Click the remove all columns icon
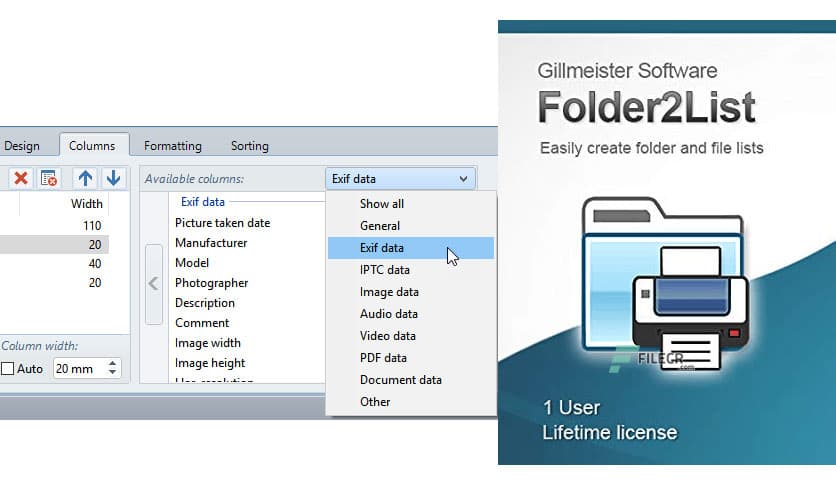This screenshot has width=836, height=484. pos(49,178)
